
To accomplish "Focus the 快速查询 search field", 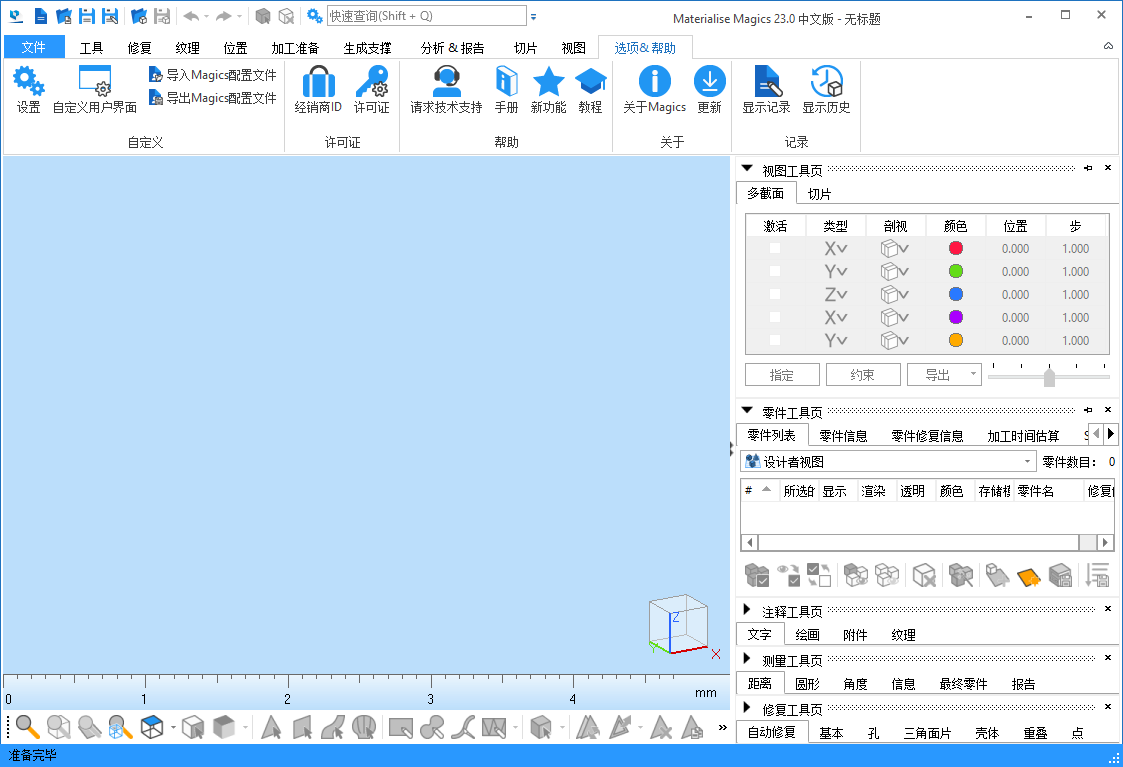I will [x=427, y=16].
